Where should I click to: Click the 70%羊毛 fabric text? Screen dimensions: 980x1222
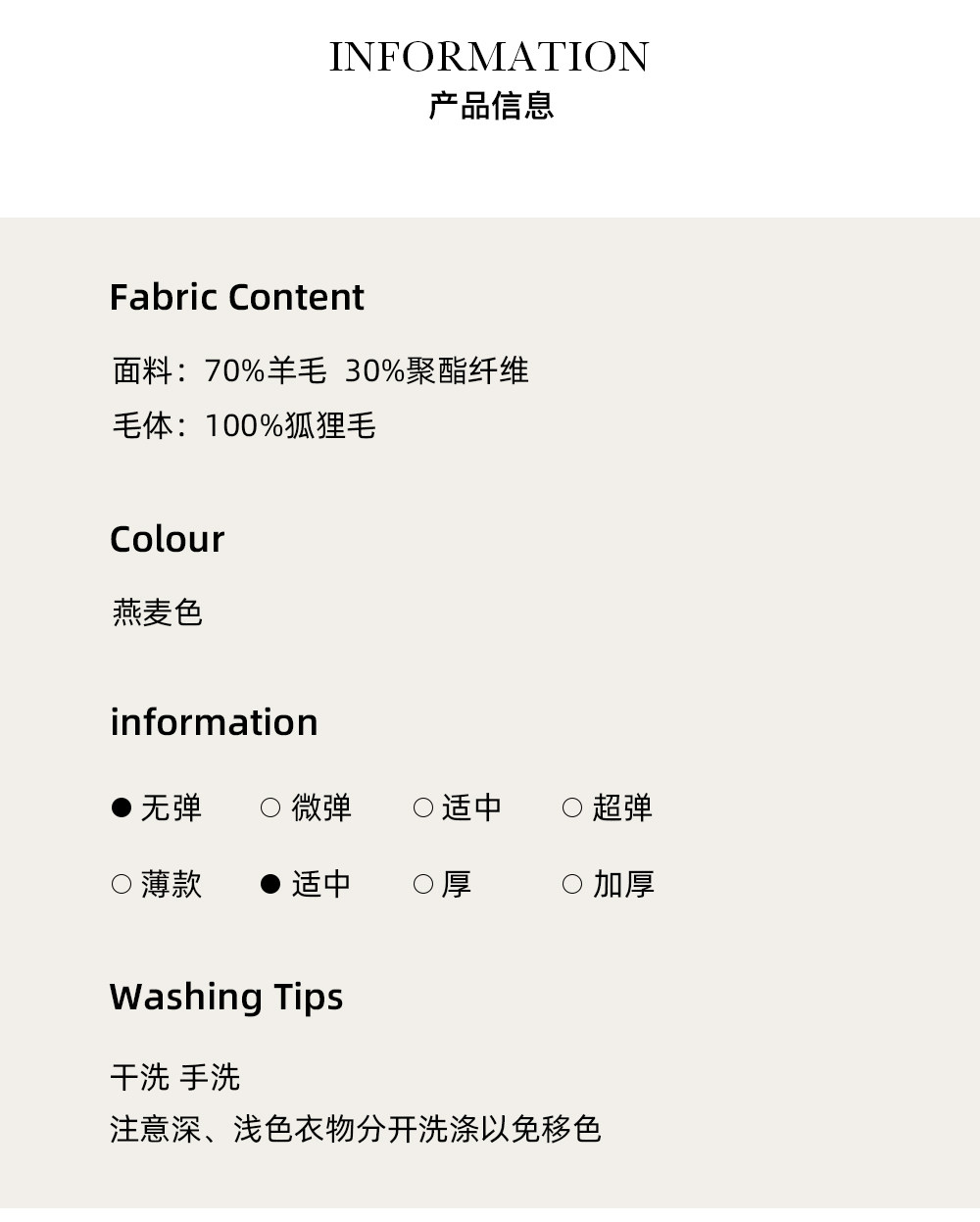(266, 370)
